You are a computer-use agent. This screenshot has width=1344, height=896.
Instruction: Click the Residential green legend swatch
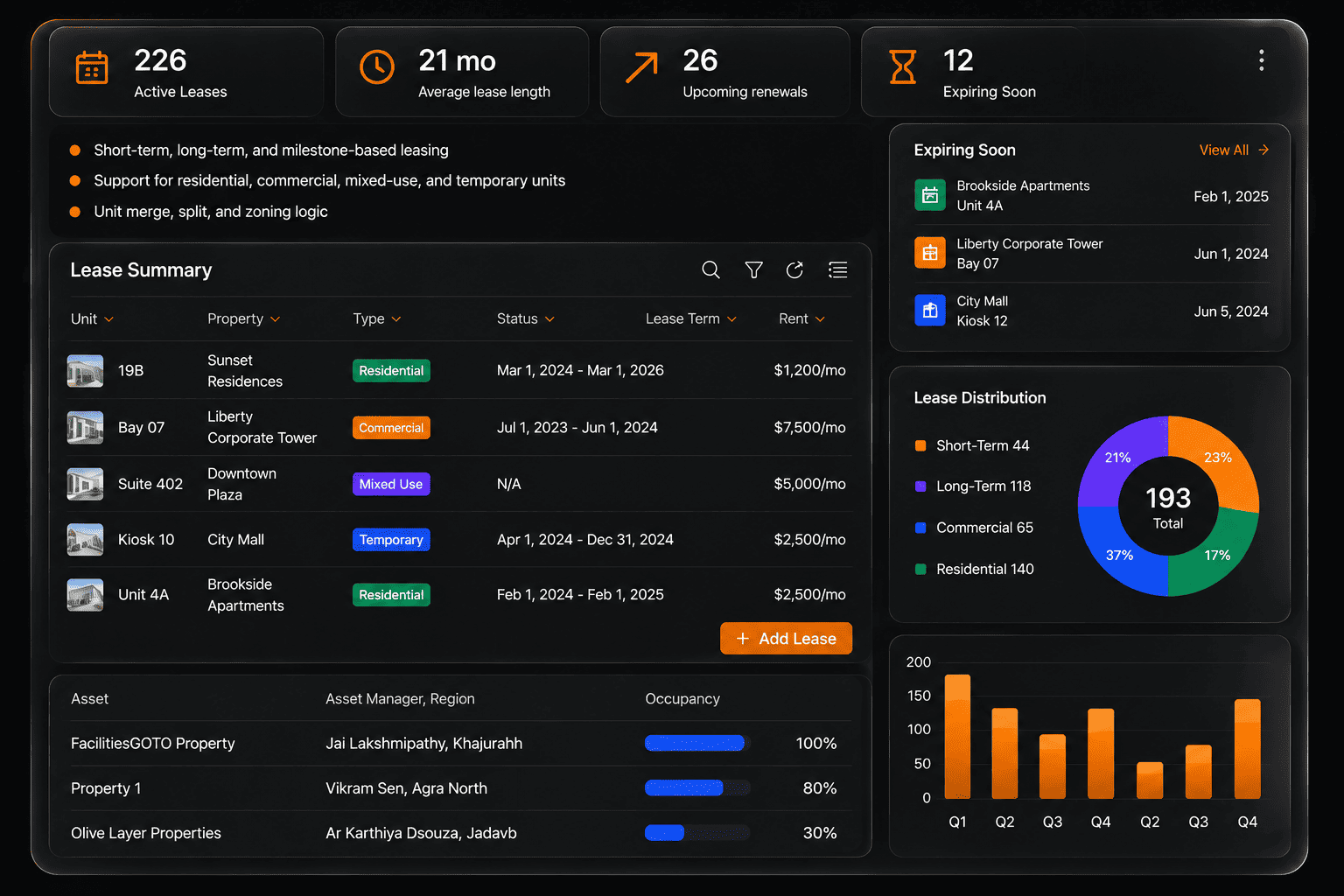[920, 569]
